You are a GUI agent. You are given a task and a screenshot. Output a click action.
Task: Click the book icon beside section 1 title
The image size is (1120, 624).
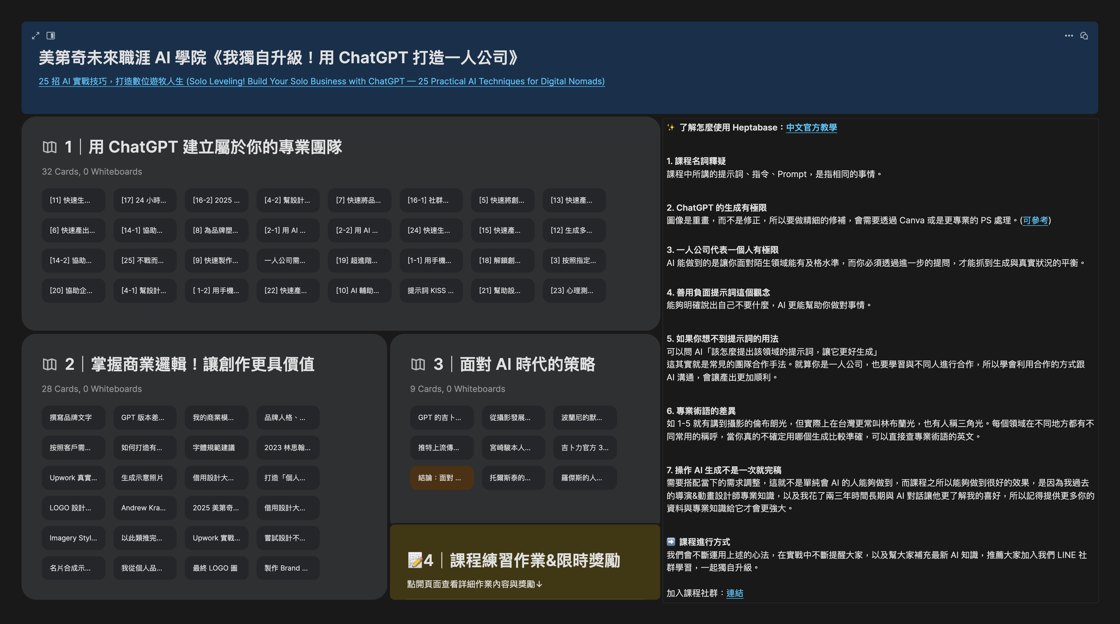pyautogui.click(x=49, y=147)
